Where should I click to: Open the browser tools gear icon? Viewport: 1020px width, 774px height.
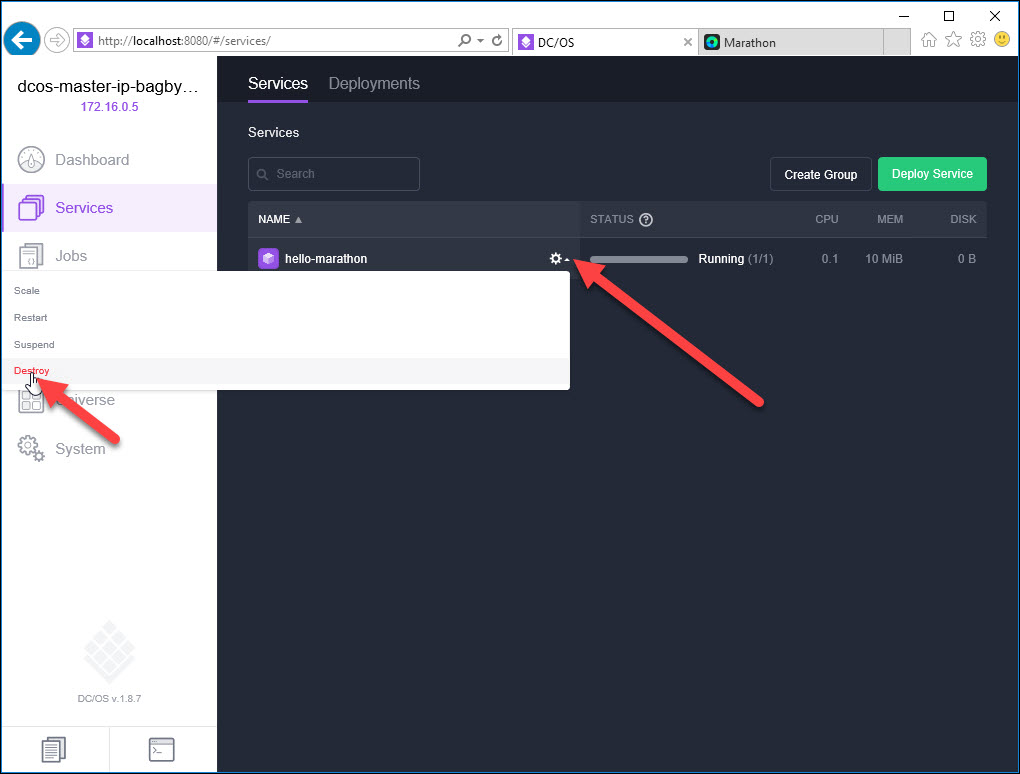click(x=978, y=40)
